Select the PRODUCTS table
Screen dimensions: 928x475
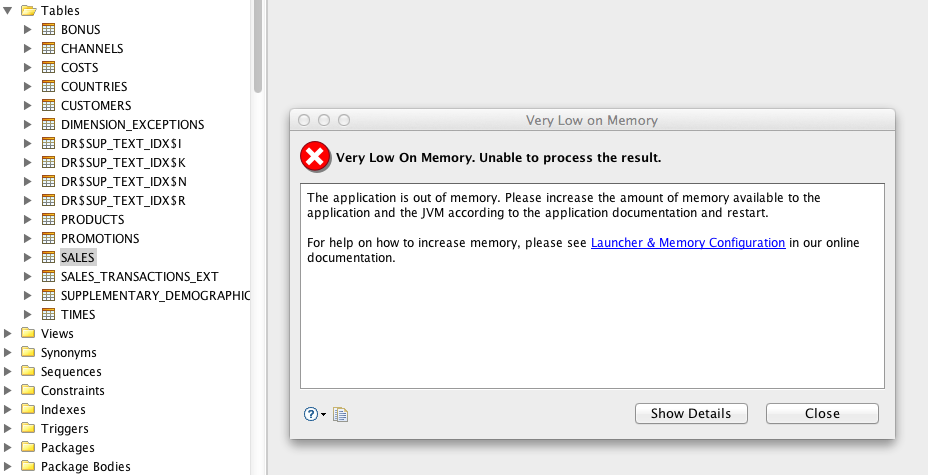click(x=92, y=220)
